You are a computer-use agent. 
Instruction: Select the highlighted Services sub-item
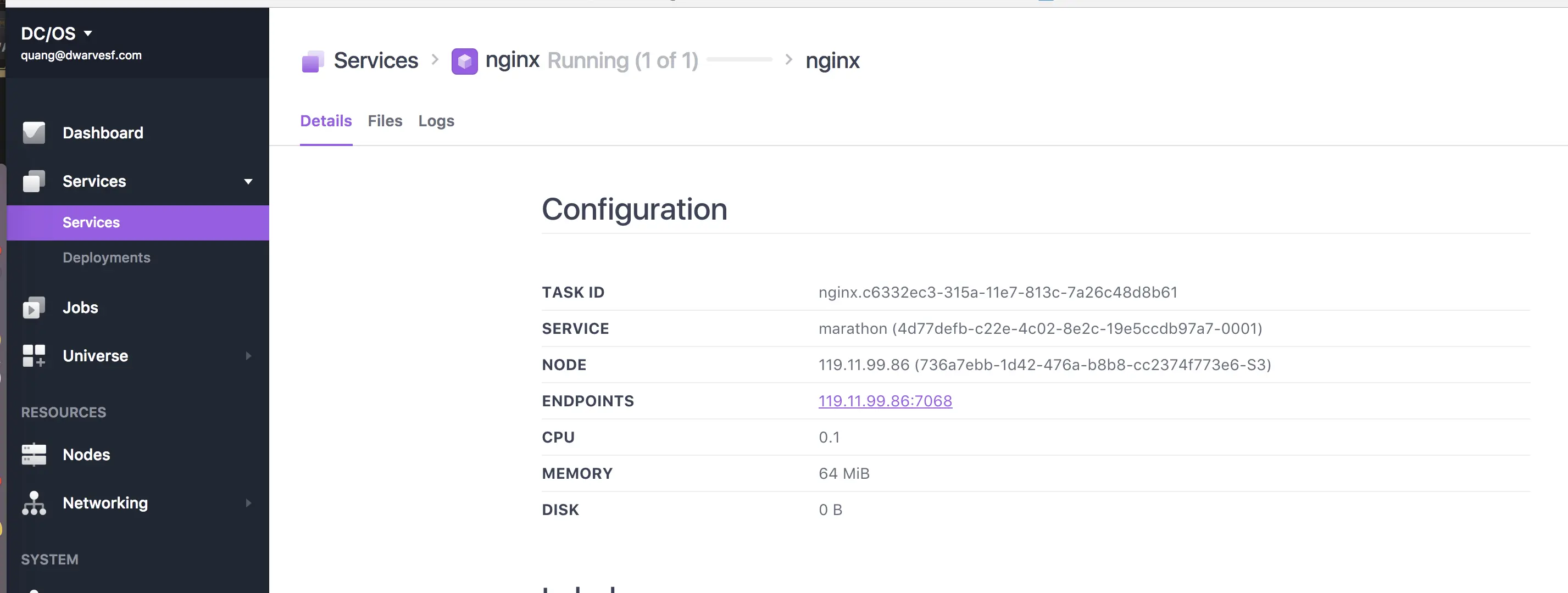click(137, 222)
